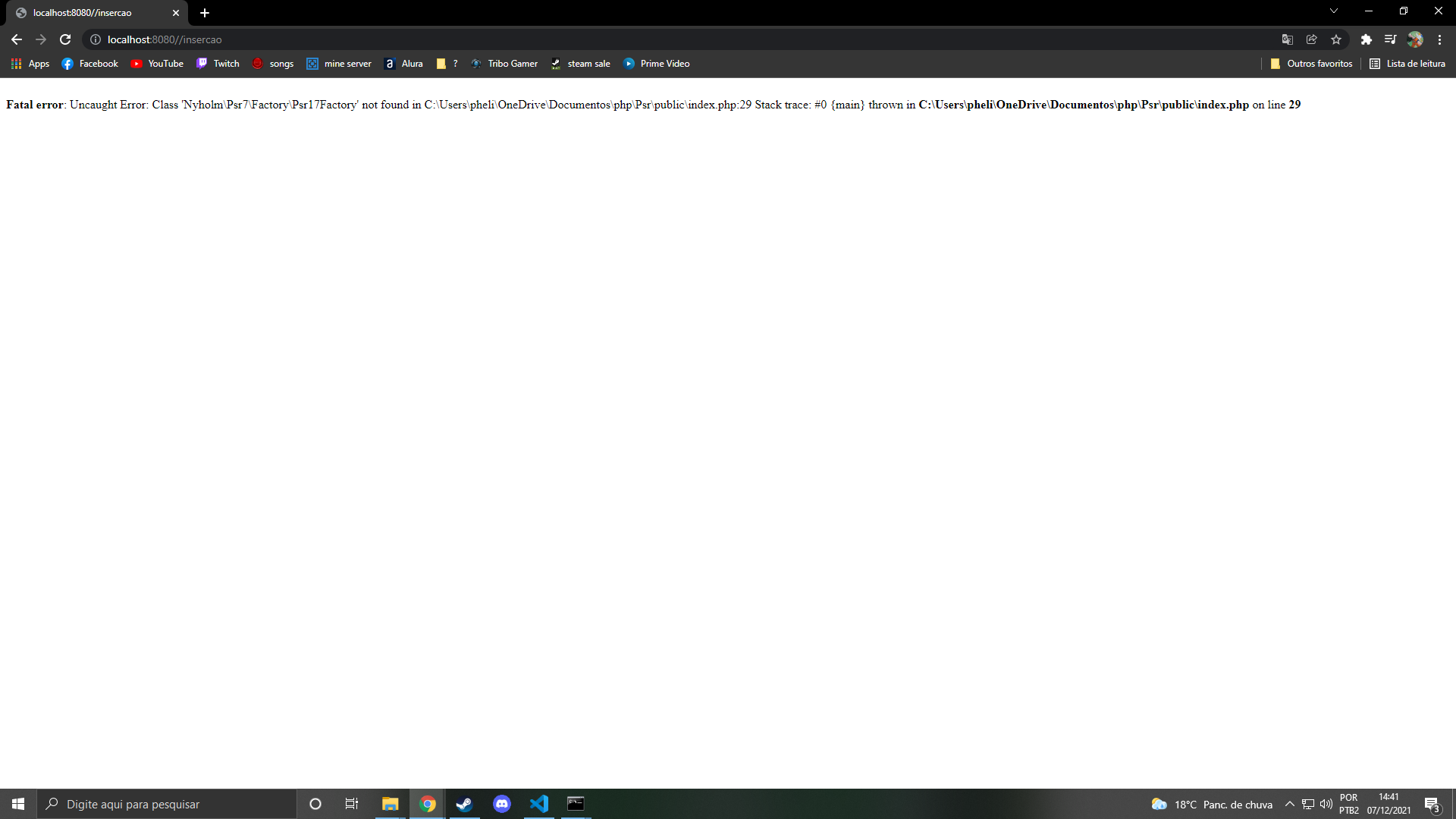Show hidden system tray icons
1456x819 pixels.
click(1289, 804)
